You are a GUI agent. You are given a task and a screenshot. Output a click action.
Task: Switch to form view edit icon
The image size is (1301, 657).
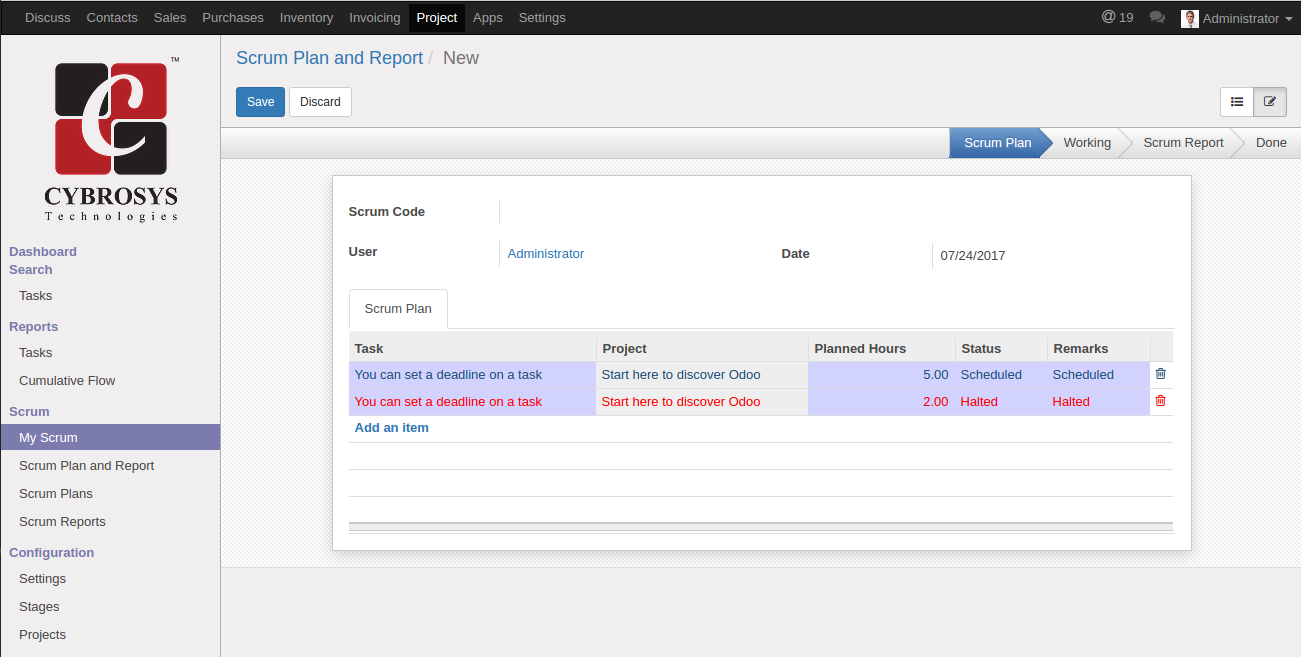tap(1270, 102)
